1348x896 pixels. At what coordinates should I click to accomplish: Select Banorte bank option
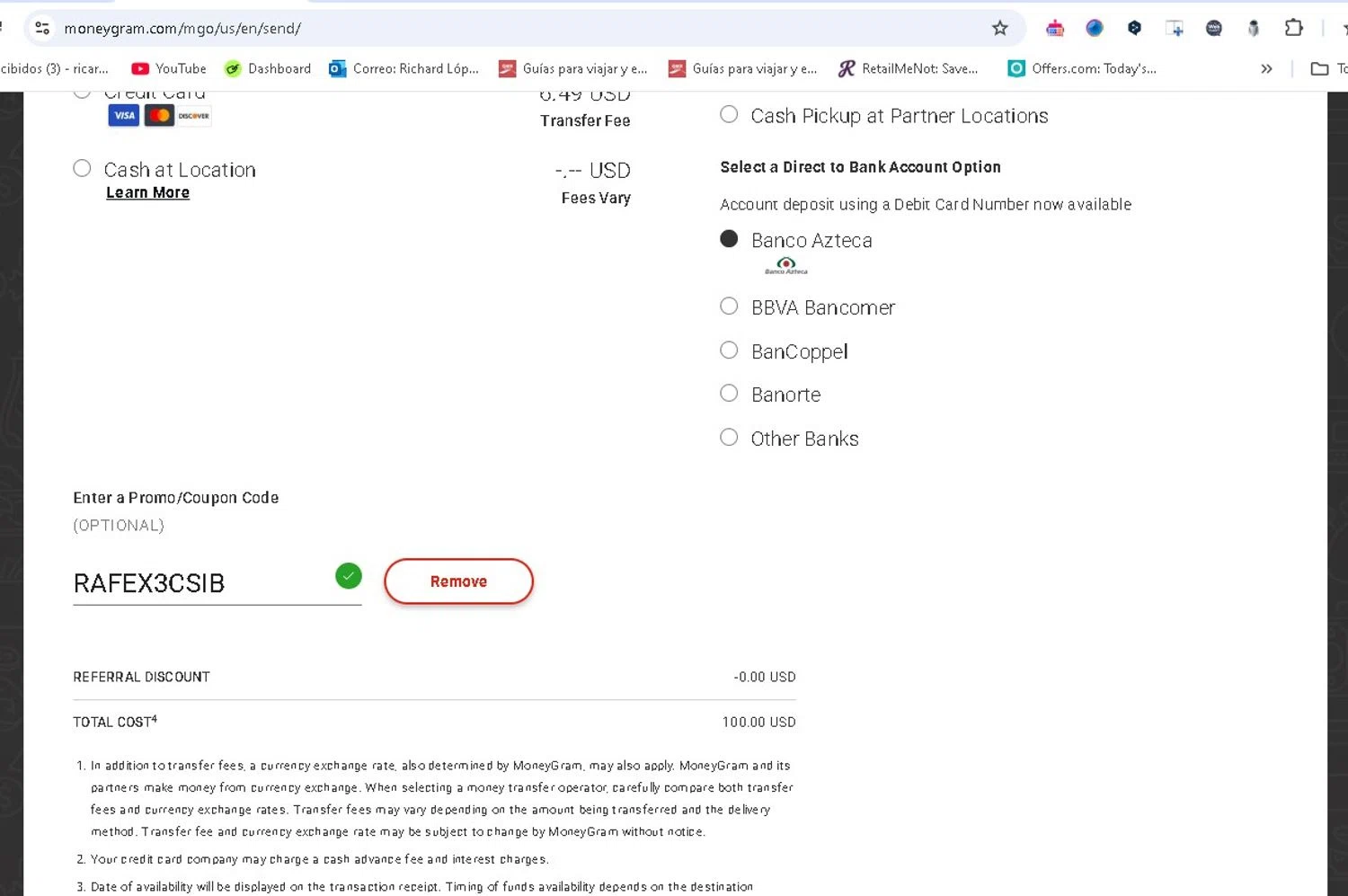pos(729,394)
